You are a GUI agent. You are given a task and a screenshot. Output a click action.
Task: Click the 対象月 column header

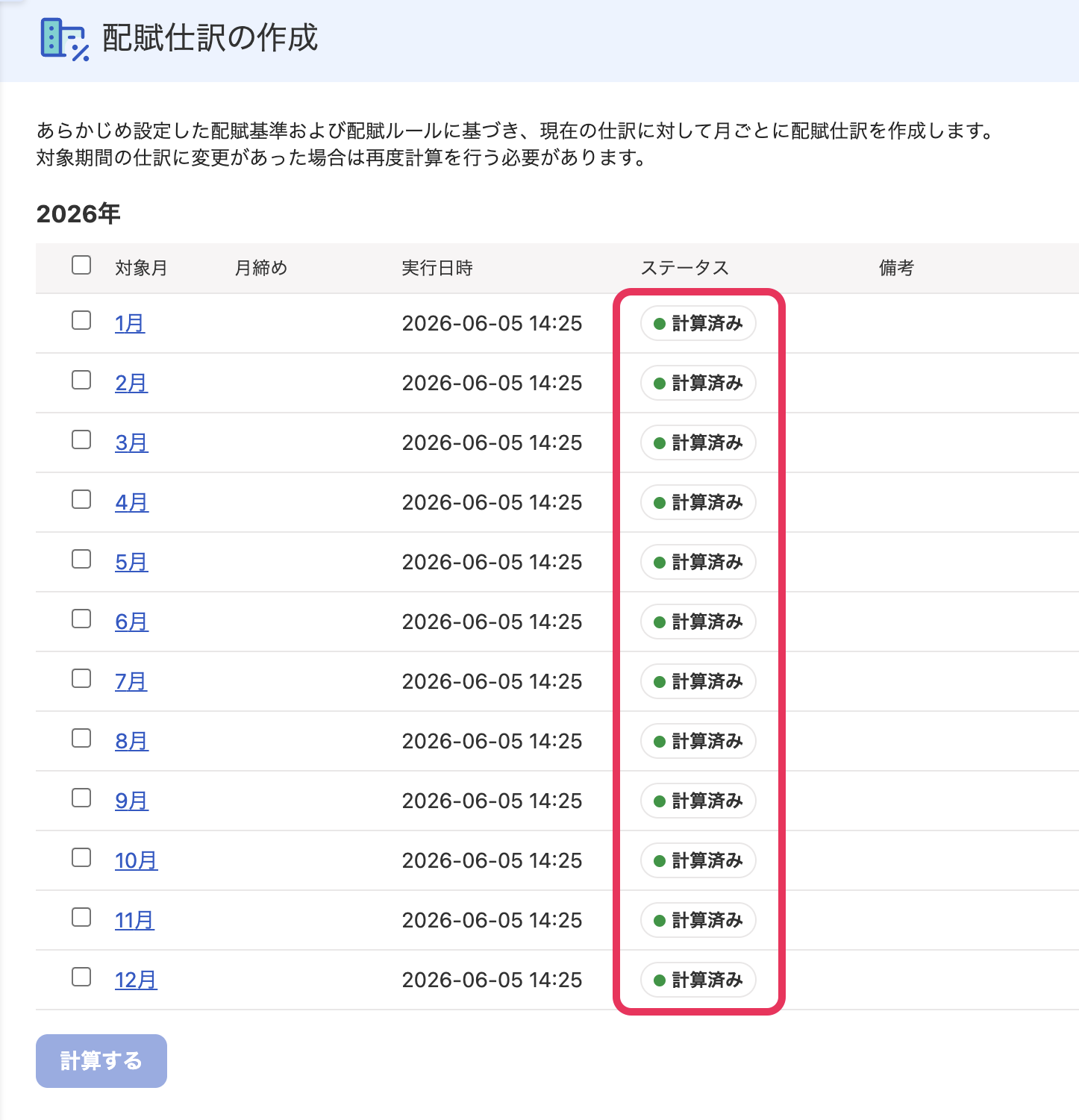point(141,268)
